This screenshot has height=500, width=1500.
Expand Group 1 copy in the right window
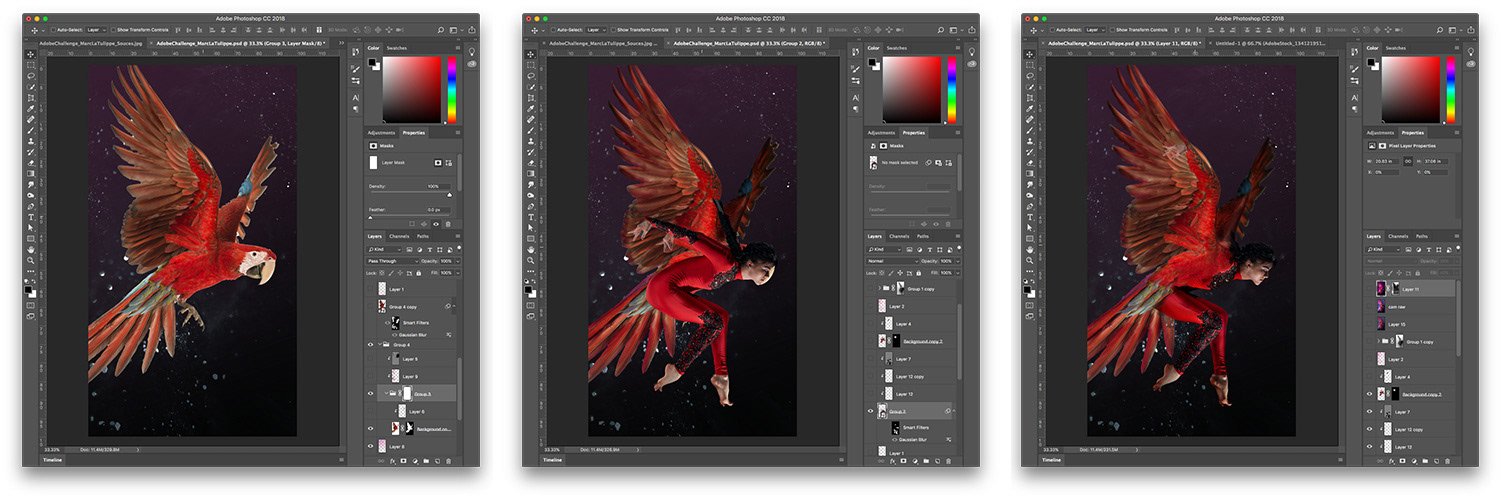click(1379, 341)
